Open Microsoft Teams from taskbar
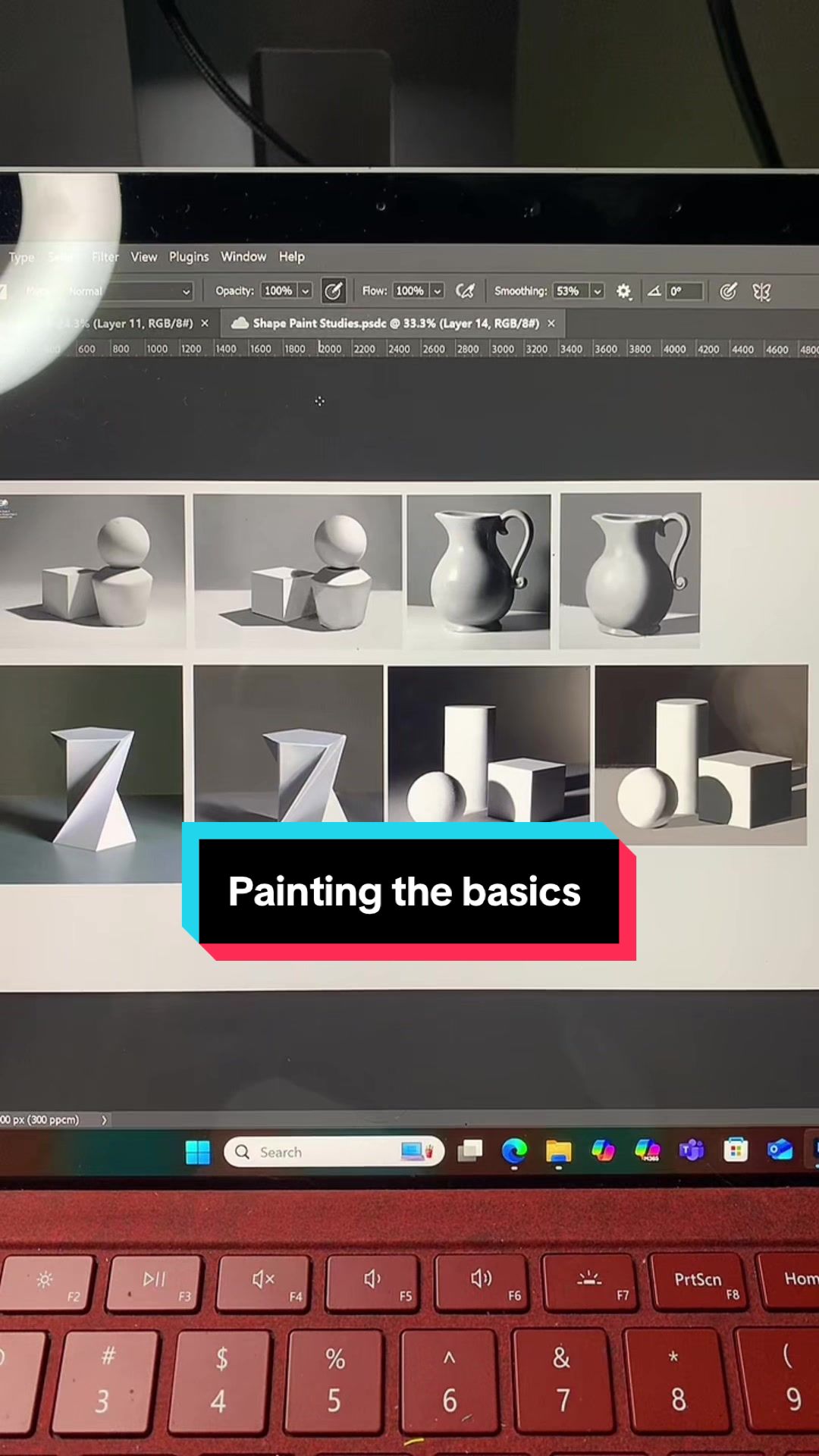819x1456 pixels. pos(692,1150)
